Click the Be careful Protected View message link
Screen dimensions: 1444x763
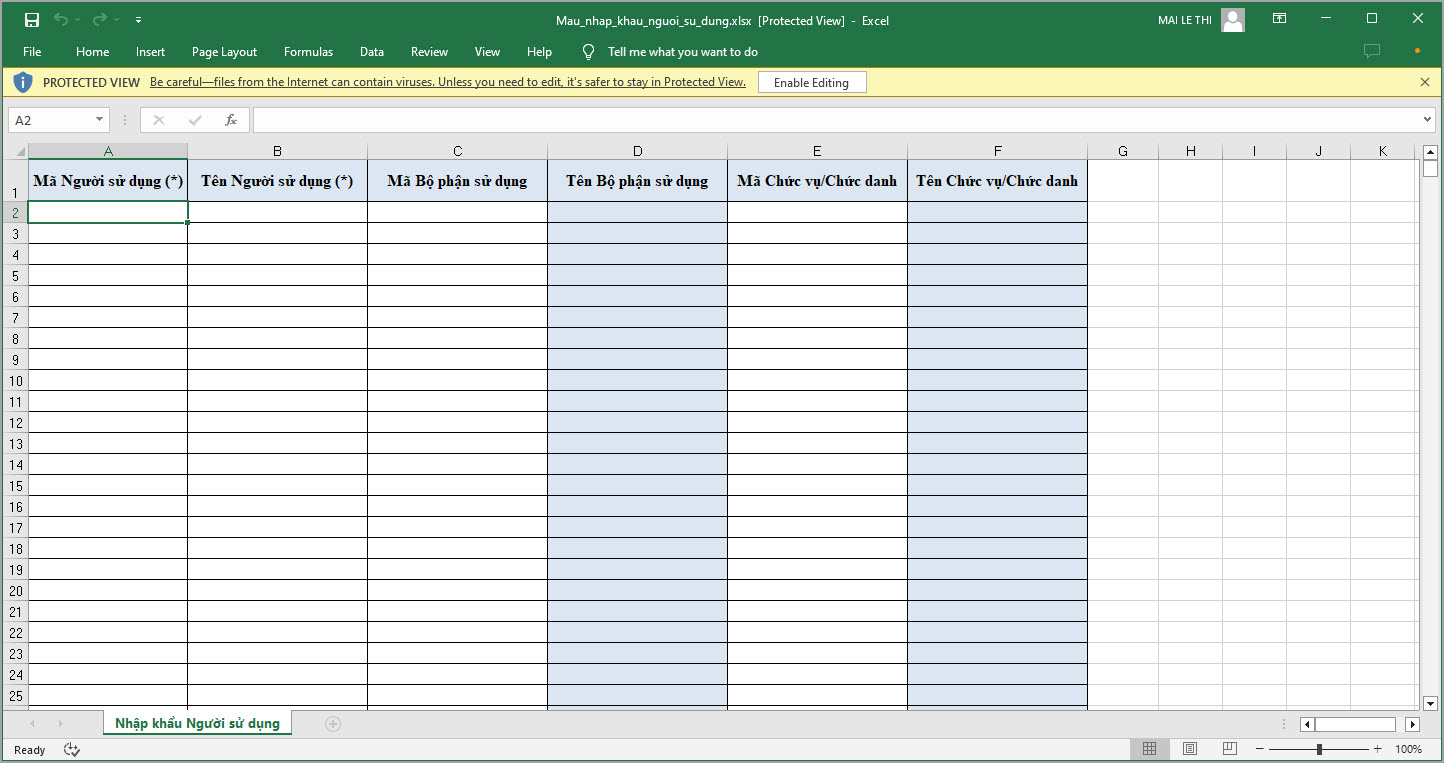tap(448, 82)
